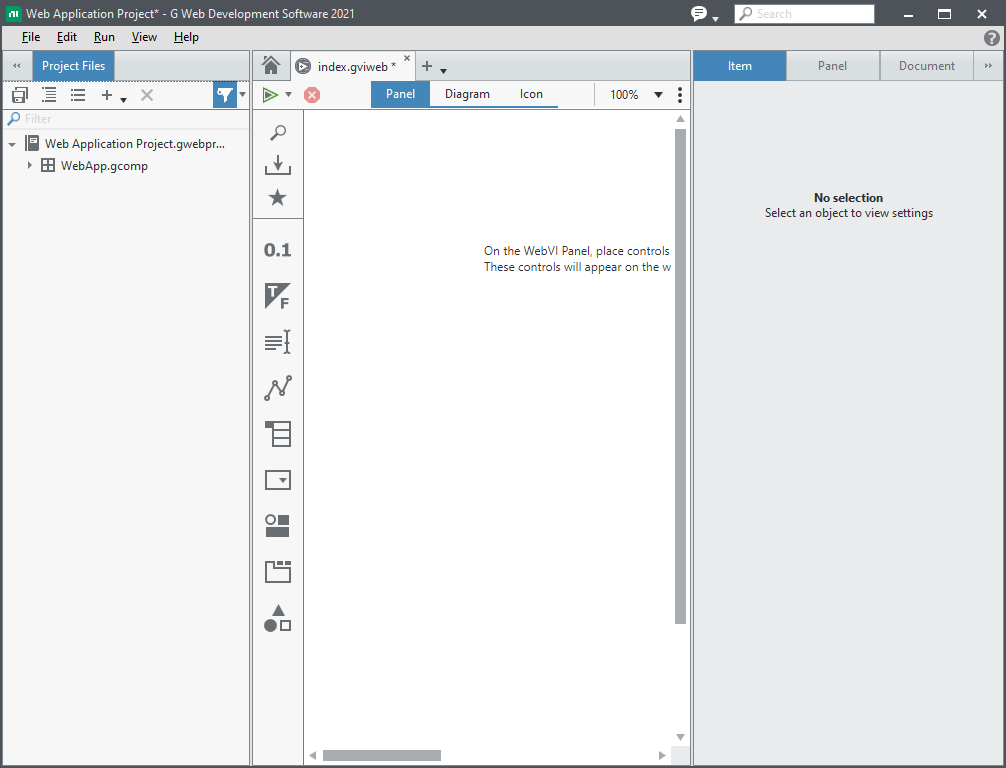The width and height of the screenshot is (1006, 768).
Task: Click the scroll left arrow of panel
Action: tap(312, 755)
